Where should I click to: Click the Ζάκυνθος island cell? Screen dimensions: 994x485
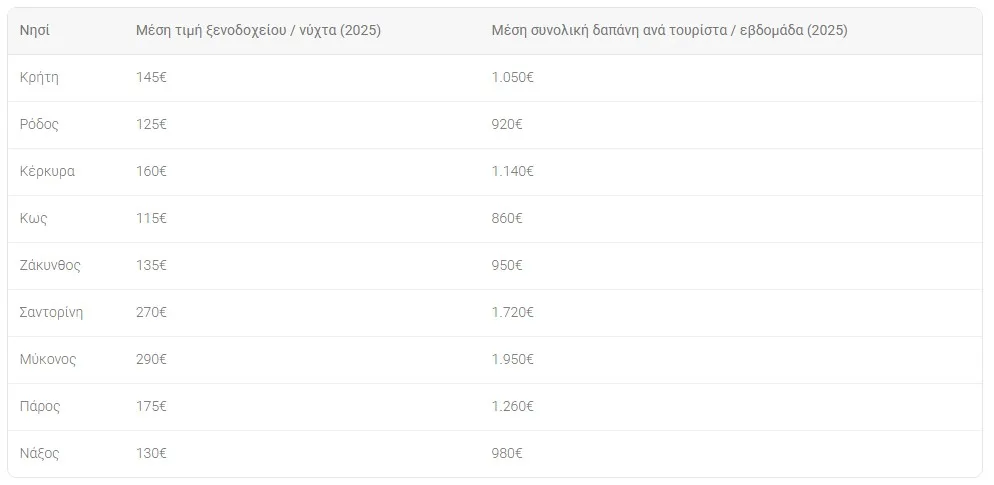tap(50, 265)
